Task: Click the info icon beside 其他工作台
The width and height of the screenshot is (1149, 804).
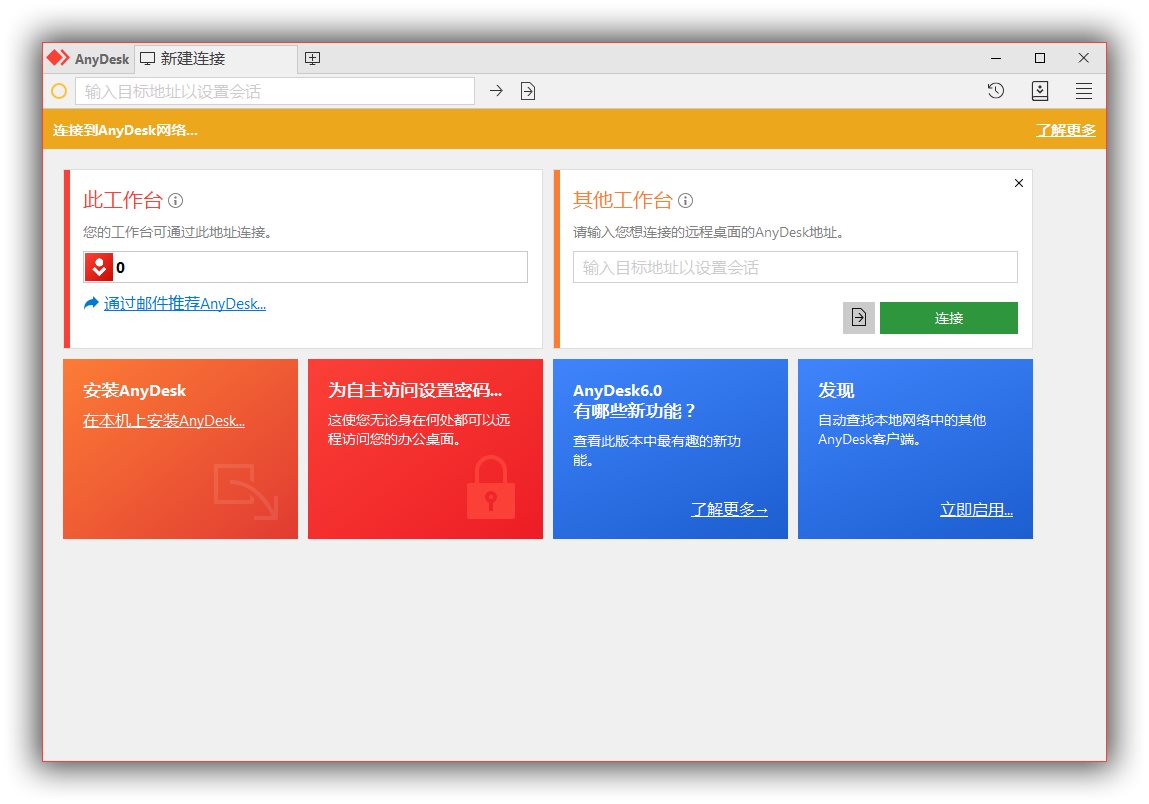Action: [x=685, y=200]
